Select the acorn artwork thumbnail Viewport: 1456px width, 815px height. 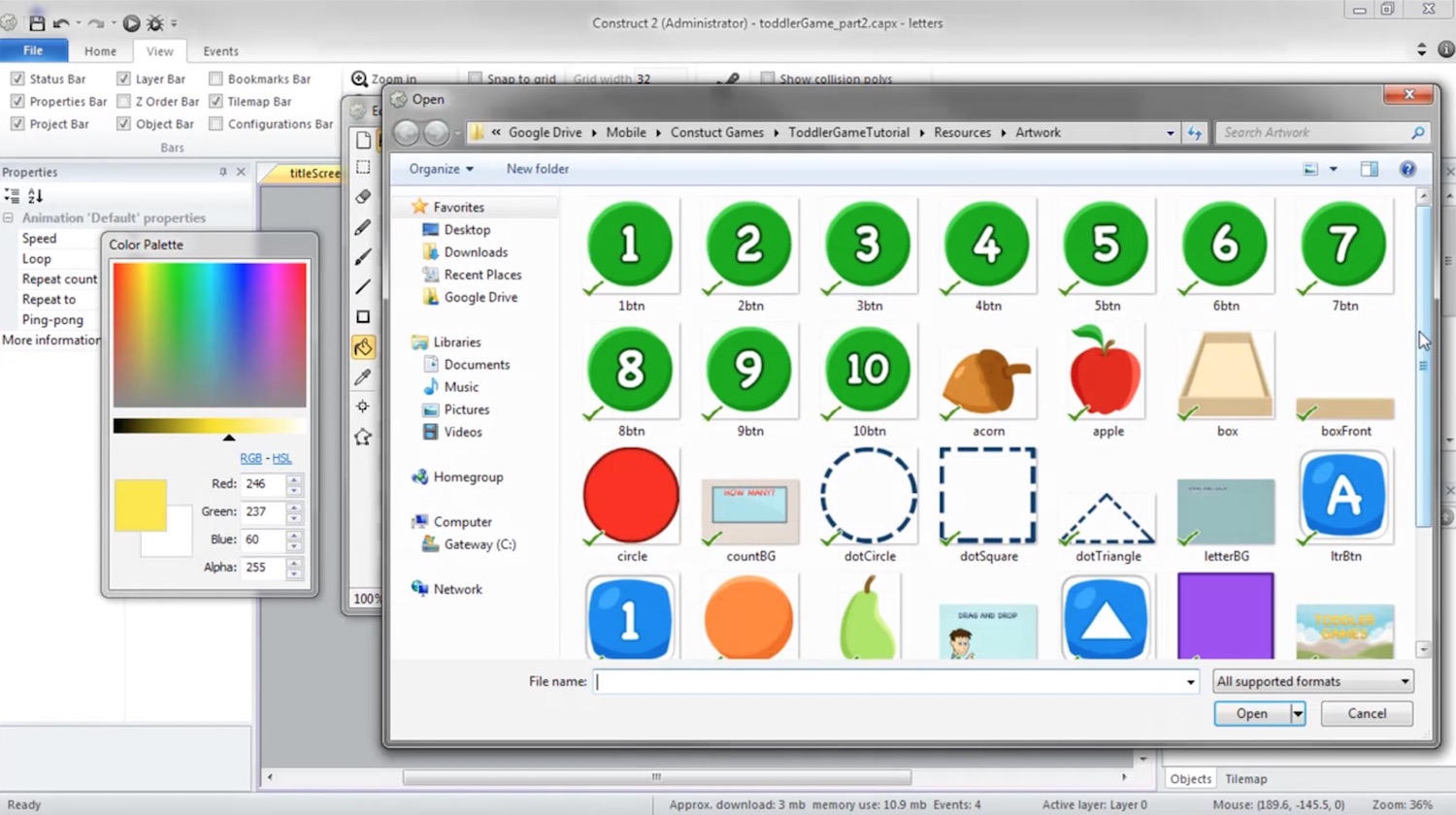[x=986, y=378]
